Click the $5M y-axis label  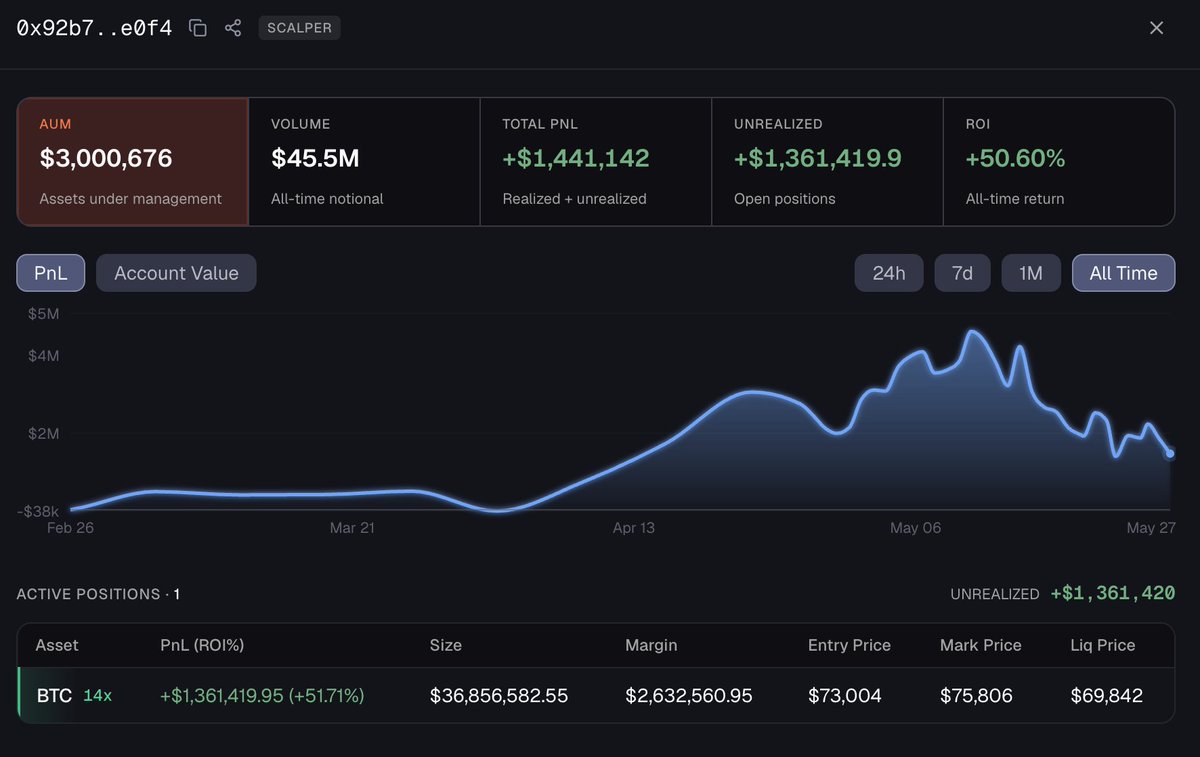(43, 314)
